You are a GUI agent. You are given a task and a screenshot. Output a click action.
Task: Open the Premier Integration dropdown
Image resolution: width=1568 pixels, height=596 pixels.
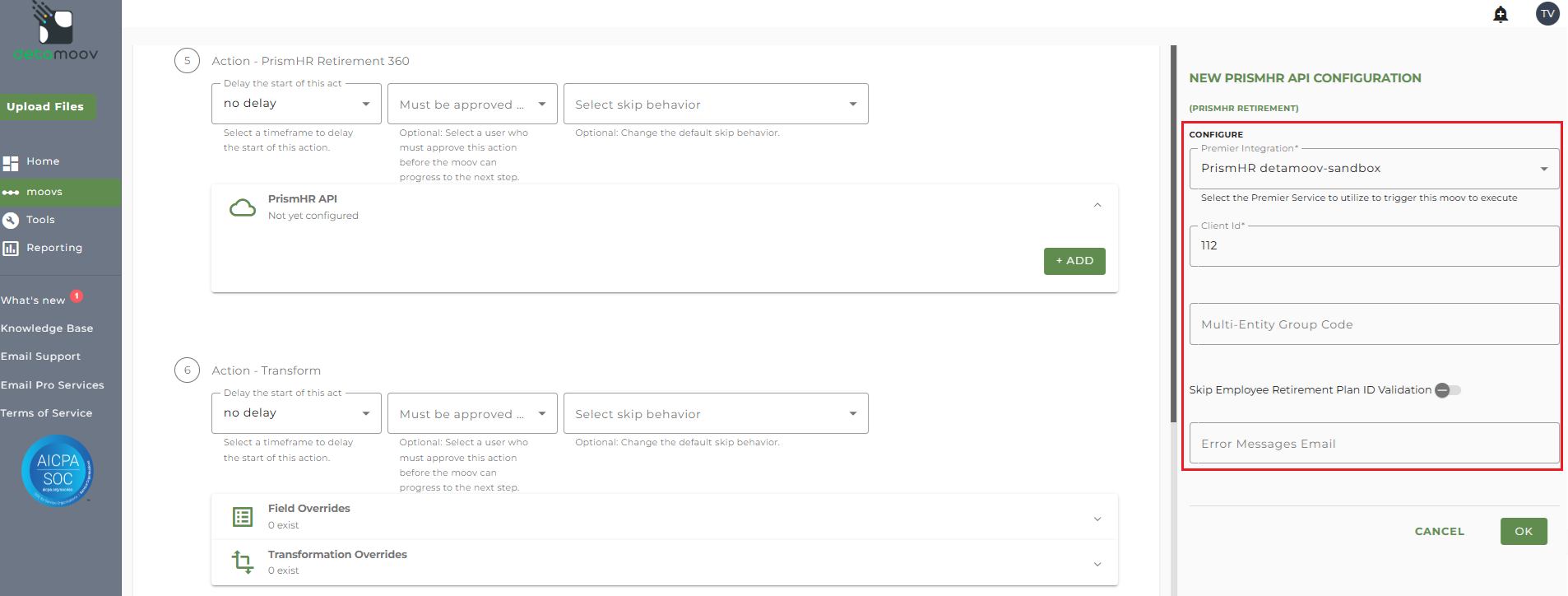pos(1374,169)
